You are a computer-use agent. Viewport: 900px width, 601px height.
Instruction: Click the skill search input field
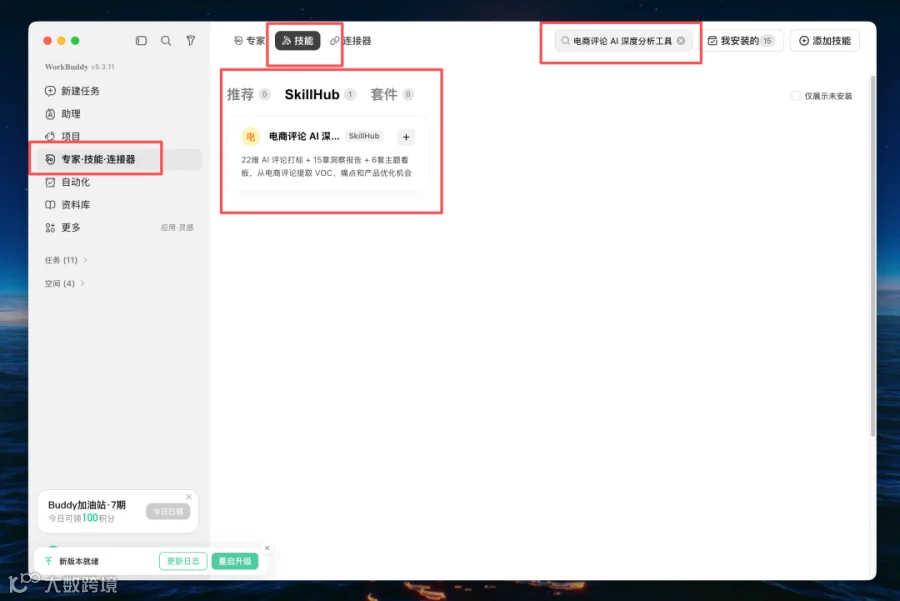click(623, 41)
